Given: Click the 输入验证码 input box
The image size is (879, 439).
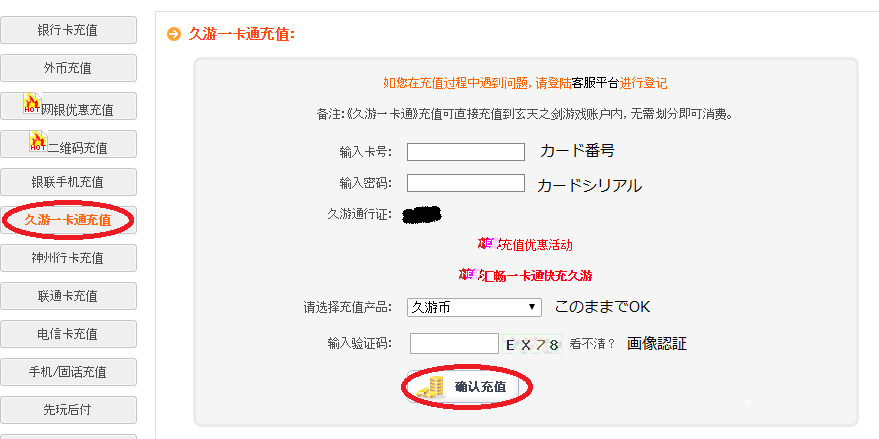Looking at the screenshot, I should point(454,344).
